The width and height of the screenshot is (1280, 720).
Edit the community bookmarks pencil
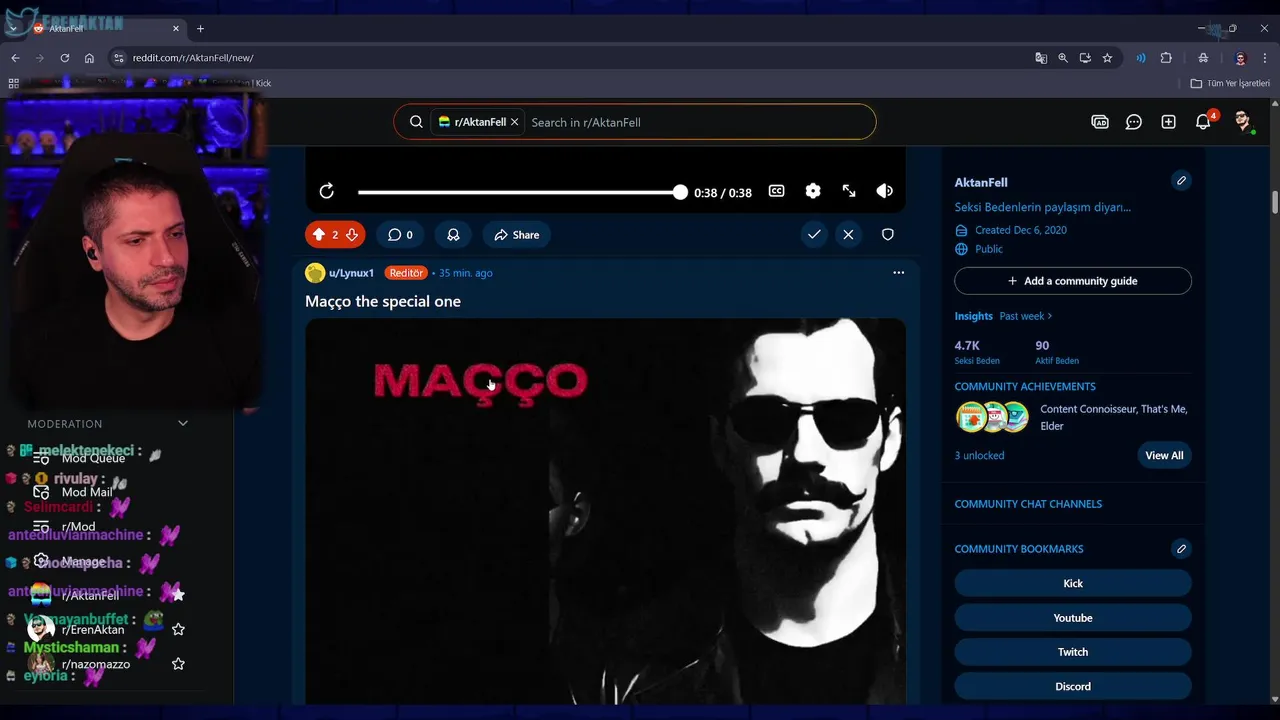pos(1181,549)
